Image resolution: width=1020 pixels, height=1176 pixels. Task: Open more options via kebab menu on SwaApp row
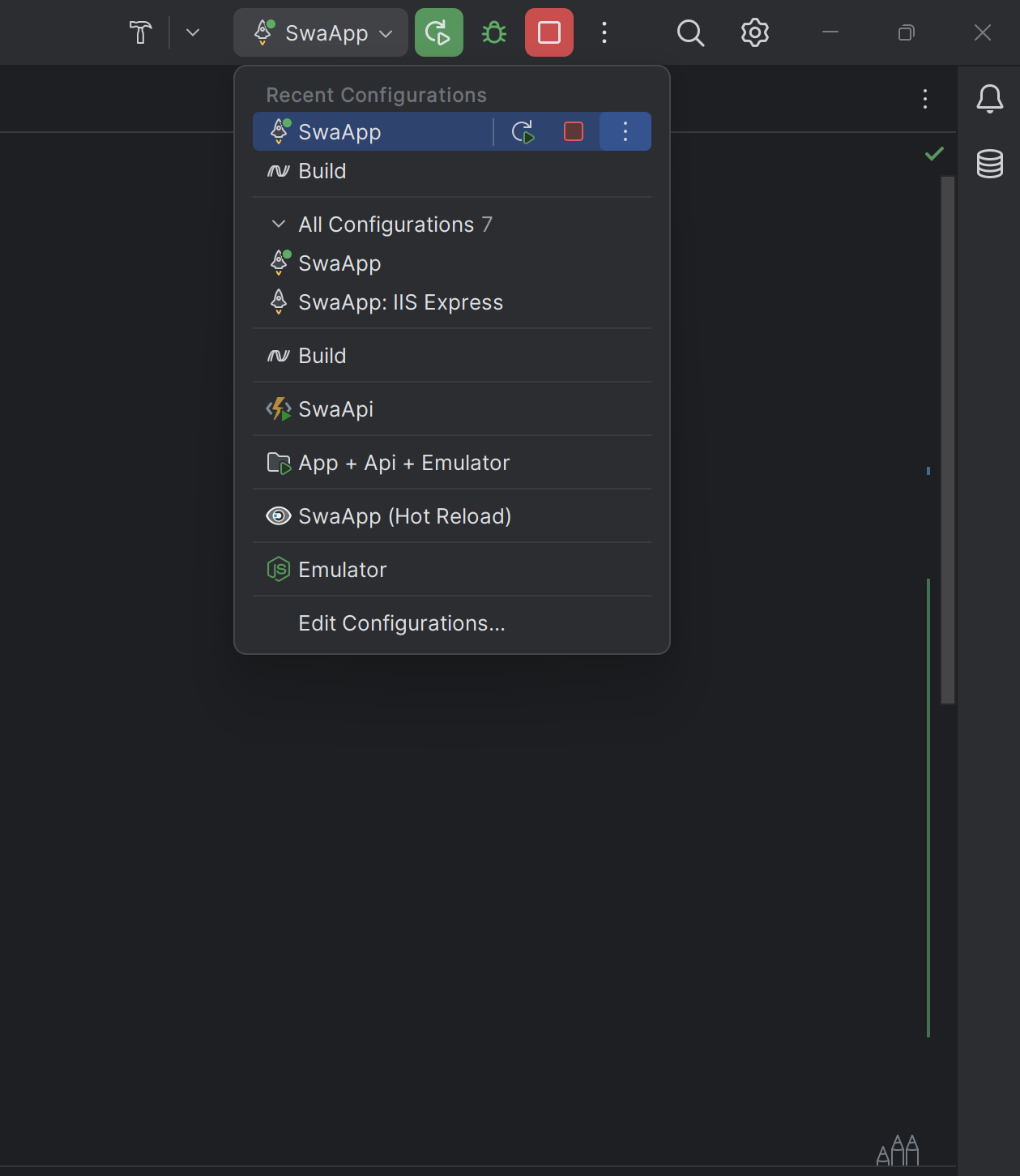coord(625,130)
